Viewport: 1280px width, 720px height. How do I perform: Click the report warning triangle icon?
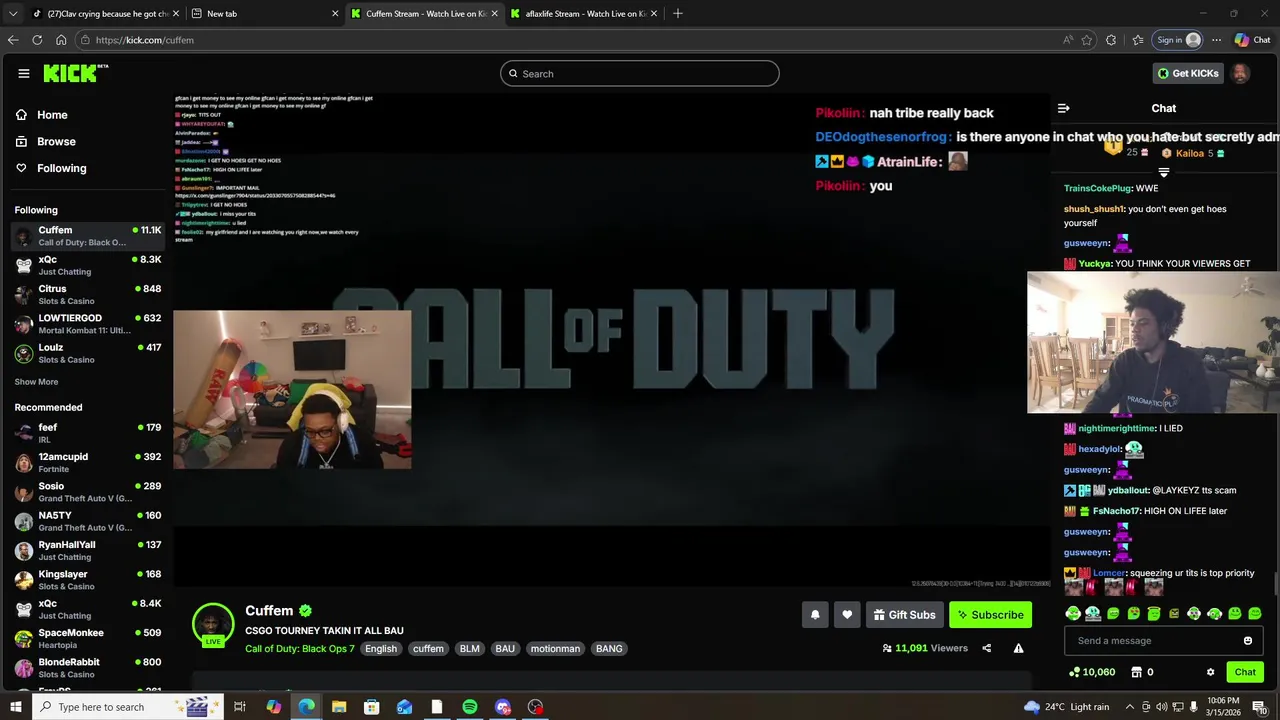click(1018, 648)
